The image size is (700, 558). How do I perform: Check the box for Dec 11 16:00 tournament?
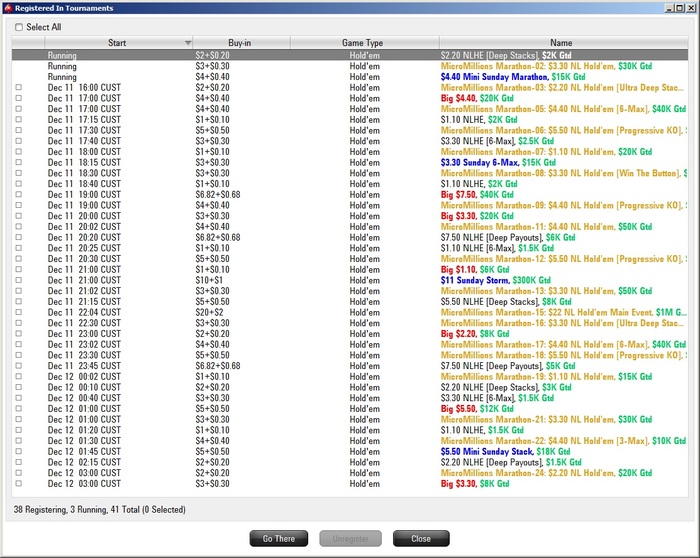(18, 87)
